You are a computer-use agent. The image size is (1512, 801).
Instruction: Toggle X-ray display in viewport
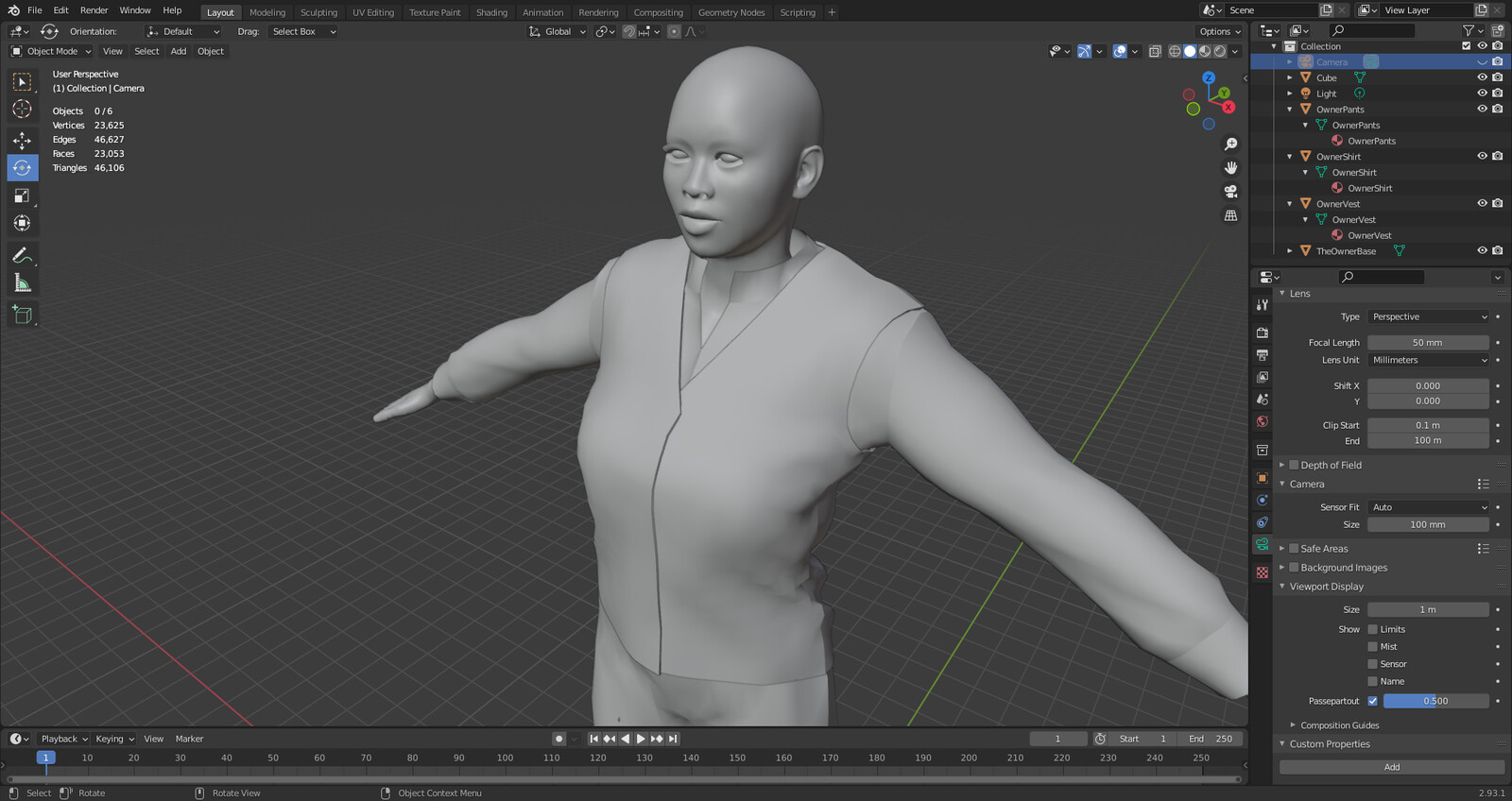[1155, 51]
